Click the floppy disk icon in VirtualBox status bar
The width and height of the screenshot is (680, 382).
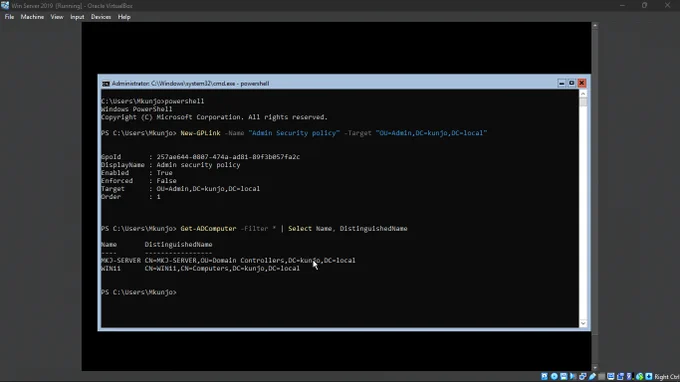[564, 376]
